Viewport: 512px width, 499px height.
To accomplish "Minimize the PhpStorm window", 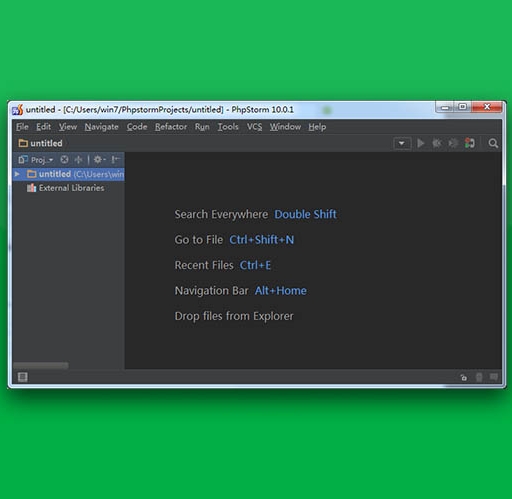I will pos(445,107).
